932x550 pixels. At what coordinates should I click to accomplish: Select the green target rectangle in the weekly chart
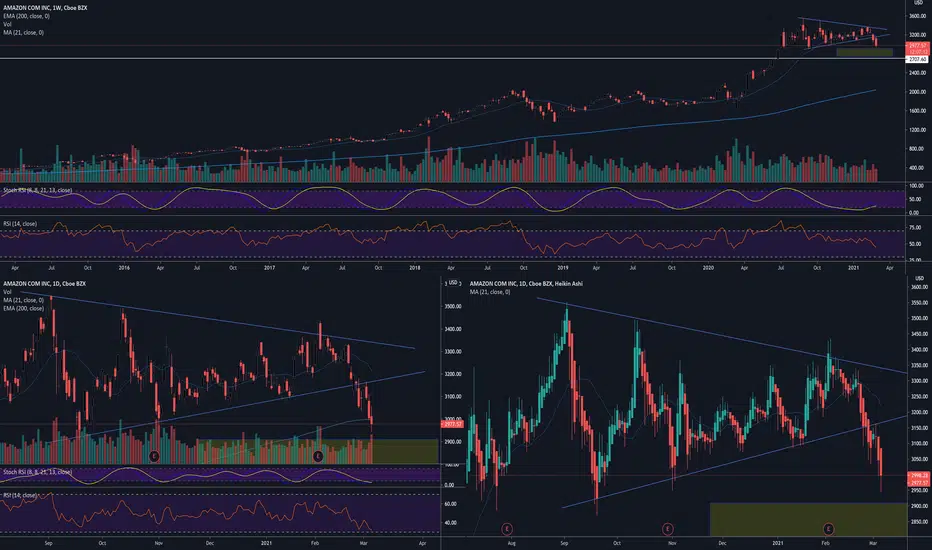[x=864, y=52]
